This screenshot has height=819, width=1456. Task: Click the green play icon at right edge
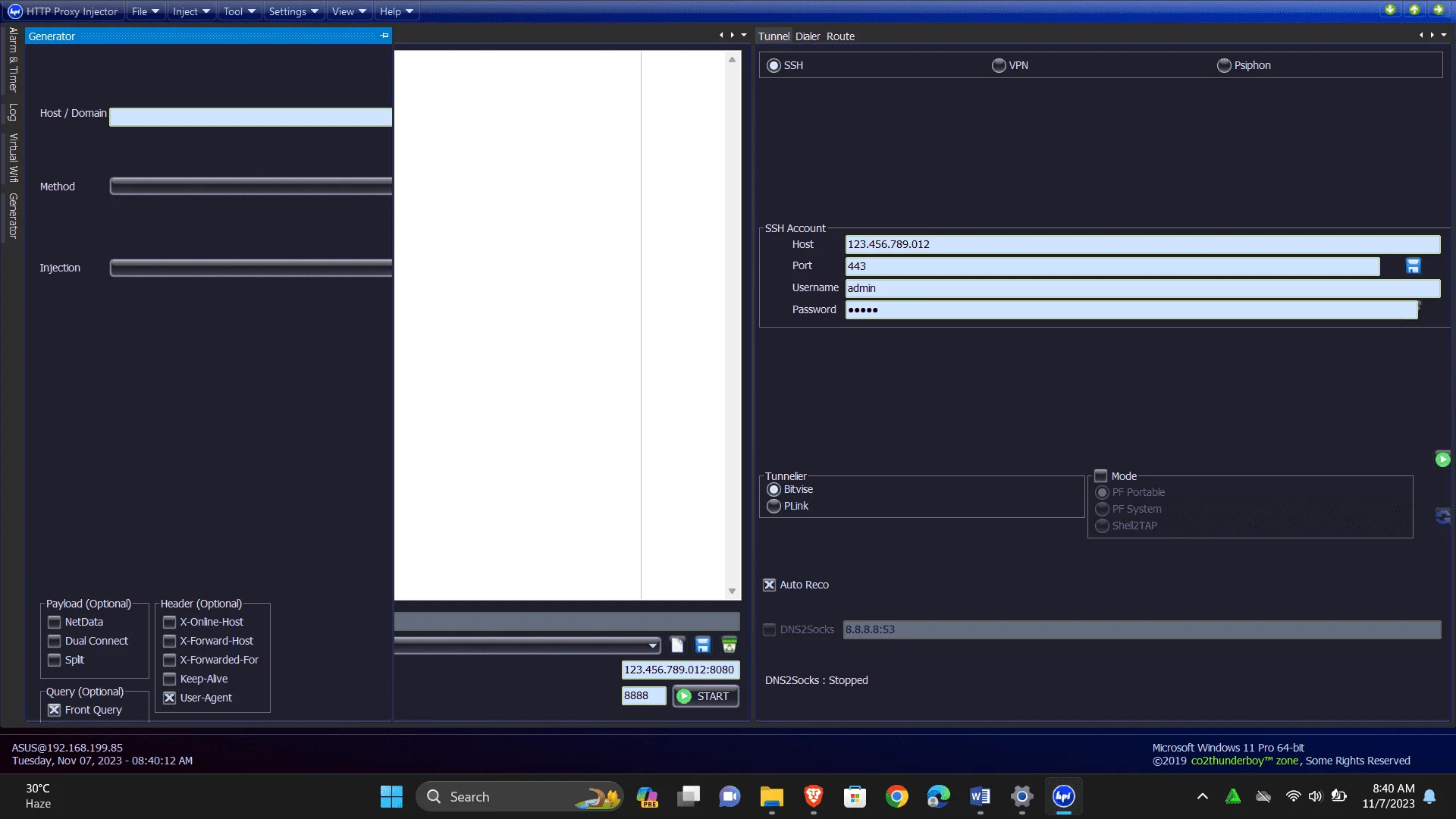(x=1442, y=459)
